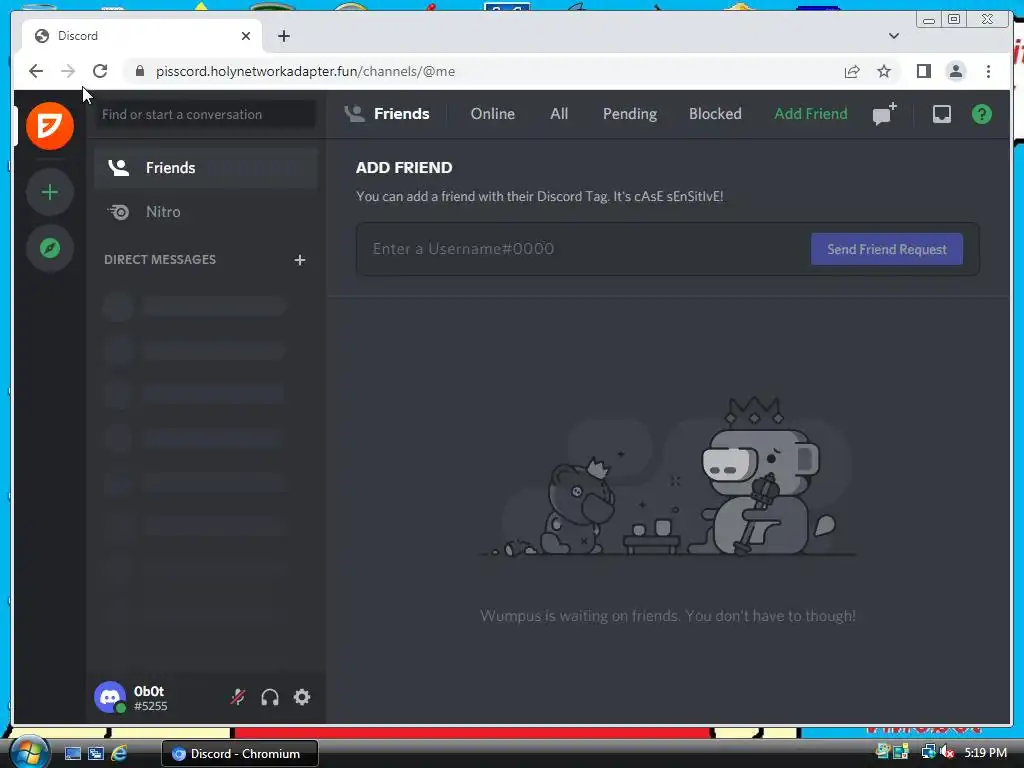The image size is (1024, 768).
Task: Click the padlock site info icon
Action: [140, 71]
